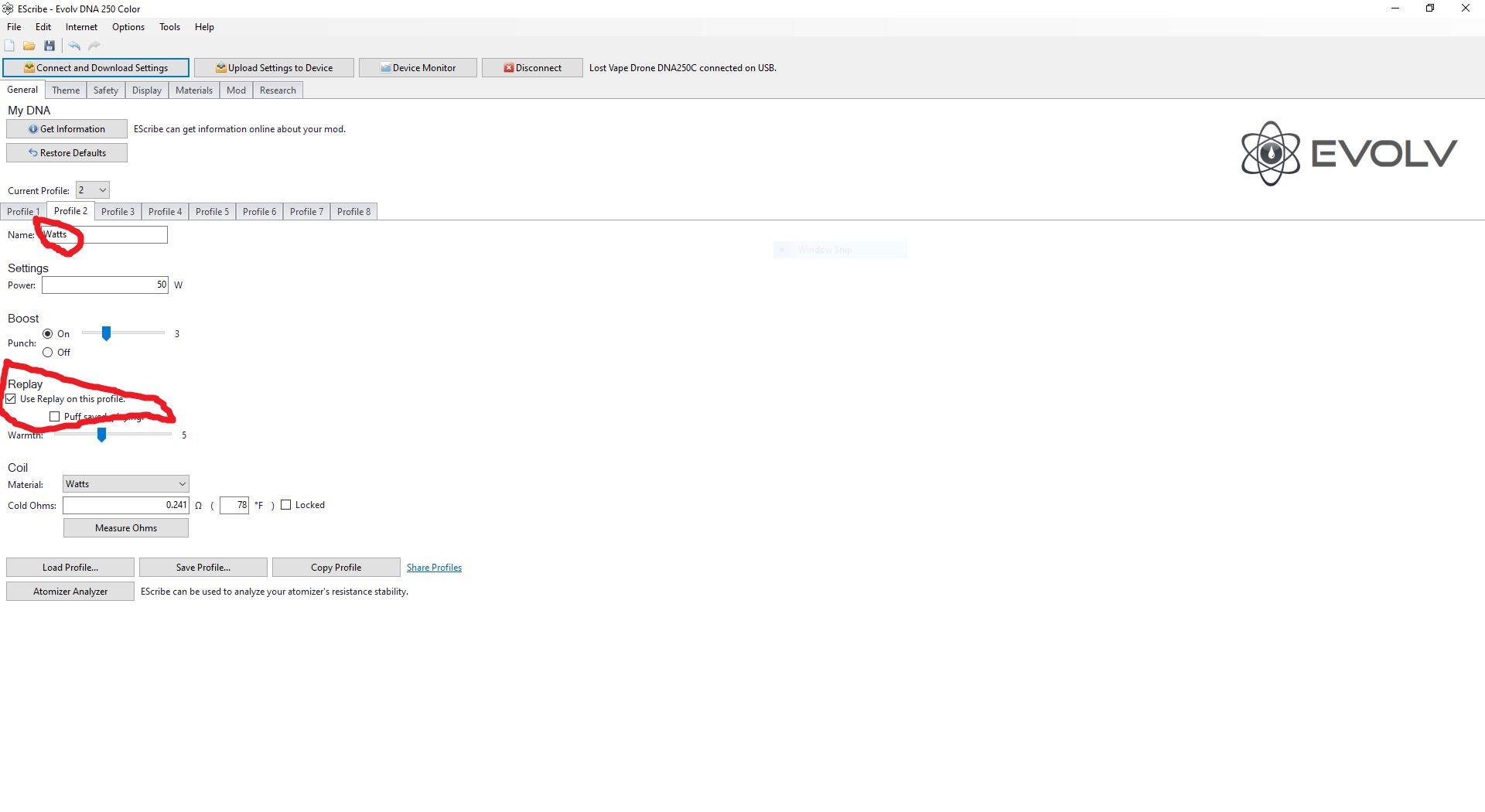Click the Warmth slider handle

coord(101,435)
